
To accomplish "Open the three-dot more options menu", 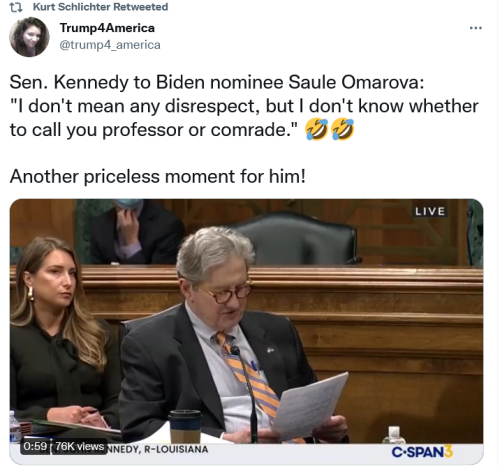I will tap(475, 28).
